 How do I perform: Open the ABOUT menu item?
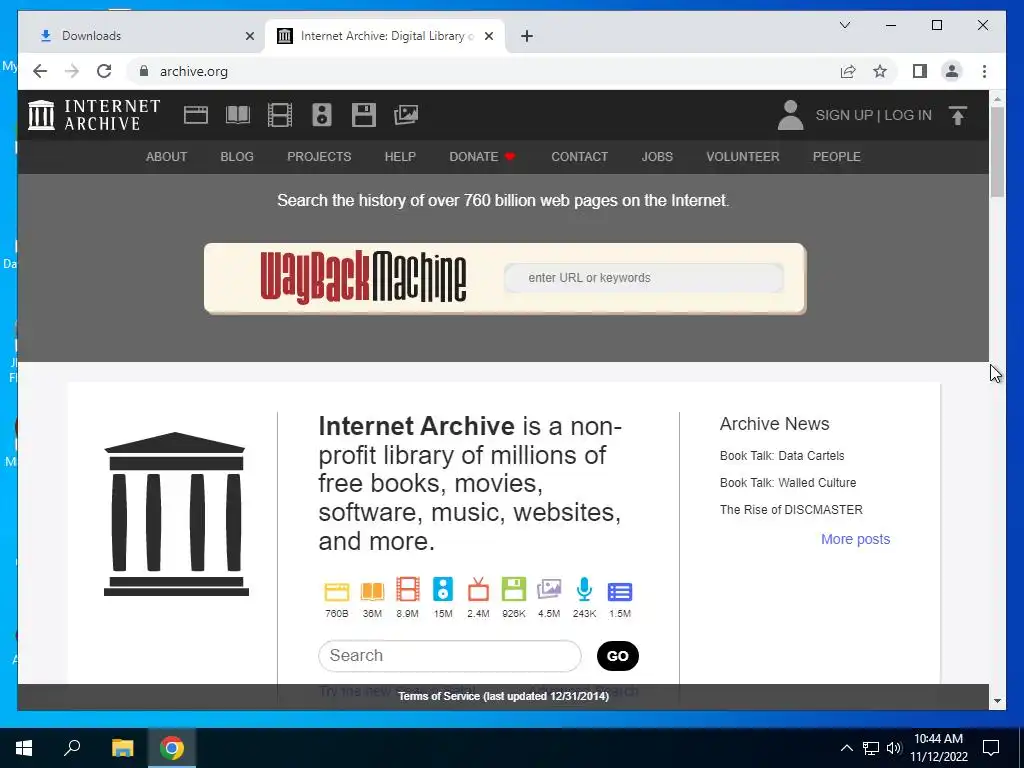(x=167, y=157)
